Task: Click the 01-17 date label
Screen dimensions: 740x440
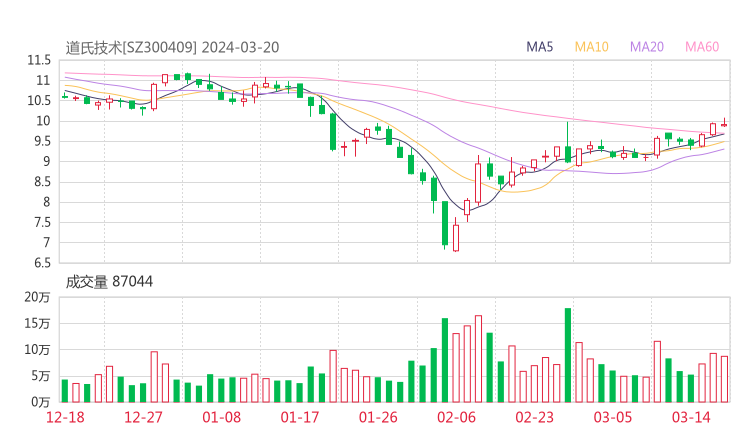Action: pos(300,417)
